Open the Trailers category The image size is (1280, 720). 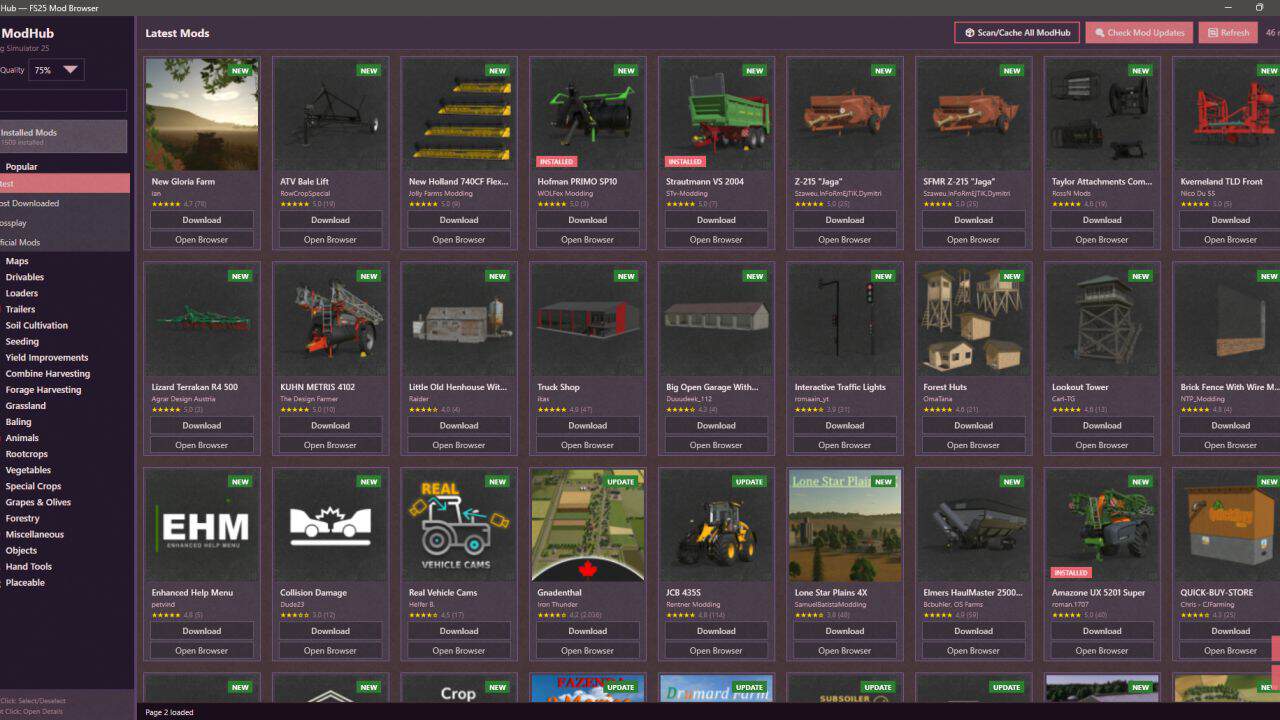coord(21,309)
